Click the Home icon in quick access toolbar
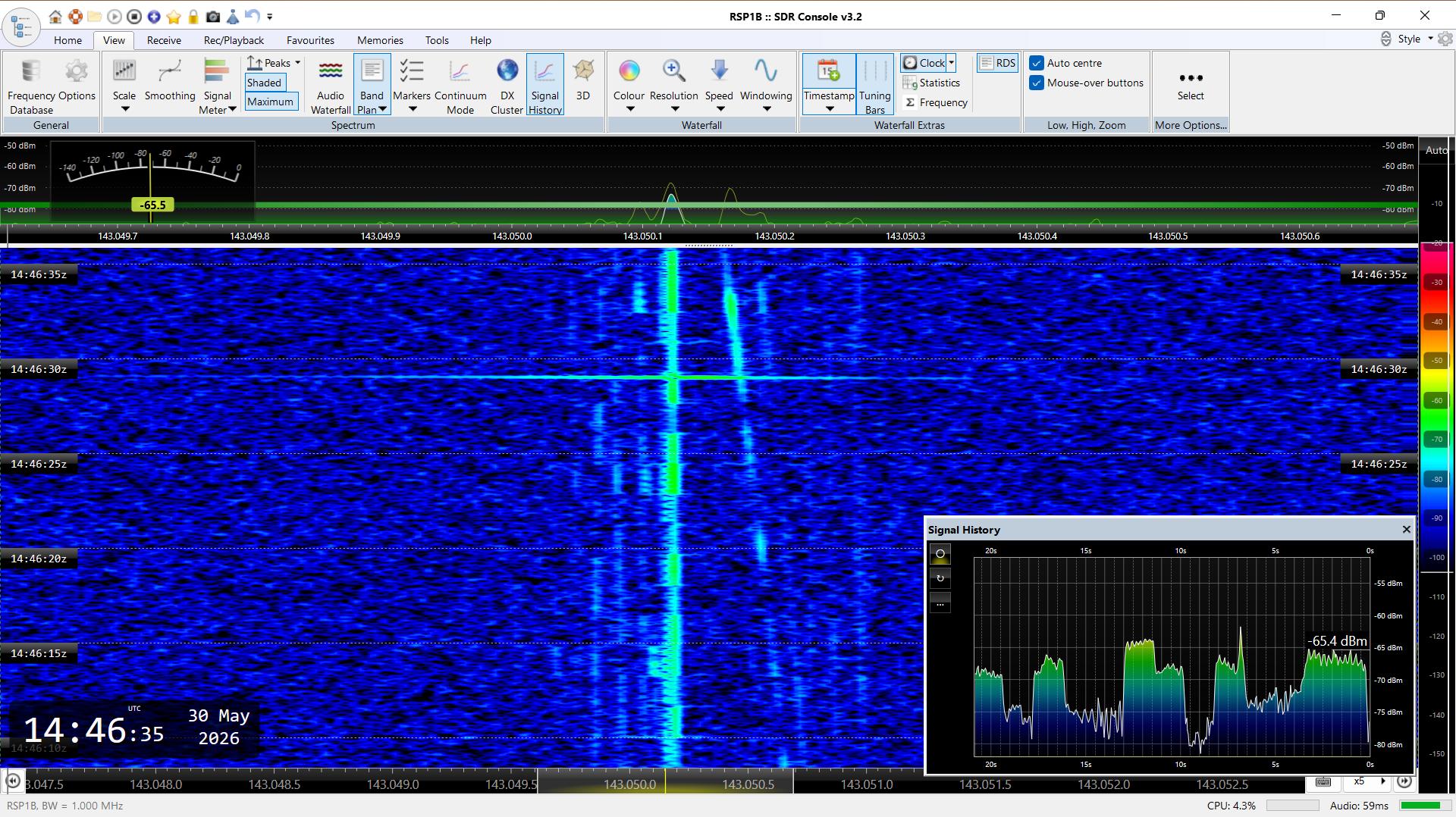Screen dimensions: 1456x817 coord(55,16)
